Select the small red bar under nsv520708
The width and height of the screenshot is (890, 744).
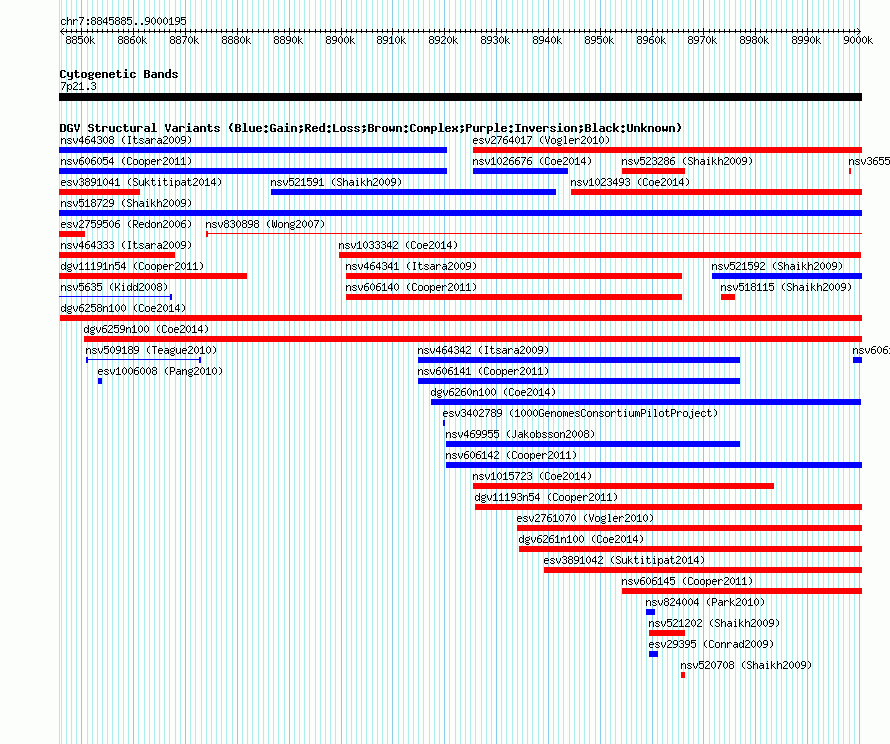tap(683, 675)
